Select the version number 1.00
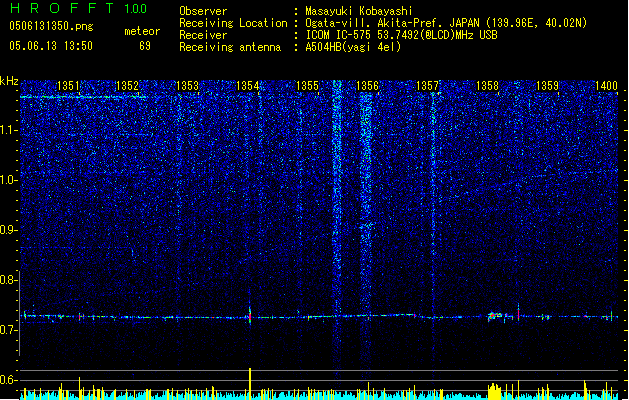This screenshot has height=400, width=629. pos(136,8)
